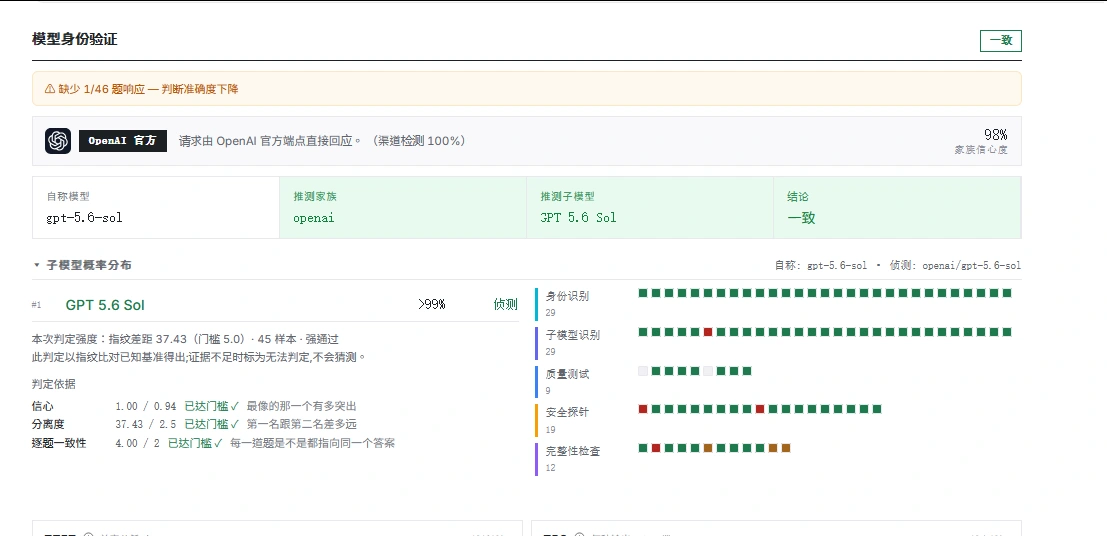
Task: Click the 此判定以指纹比对已知基准得出 line
Action: 199,357
